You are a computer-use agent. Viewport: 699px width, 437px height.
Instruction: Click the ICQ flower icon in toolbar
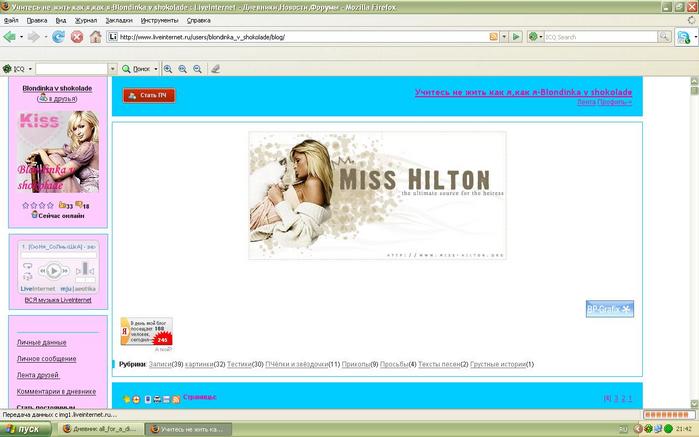point(7,69)
